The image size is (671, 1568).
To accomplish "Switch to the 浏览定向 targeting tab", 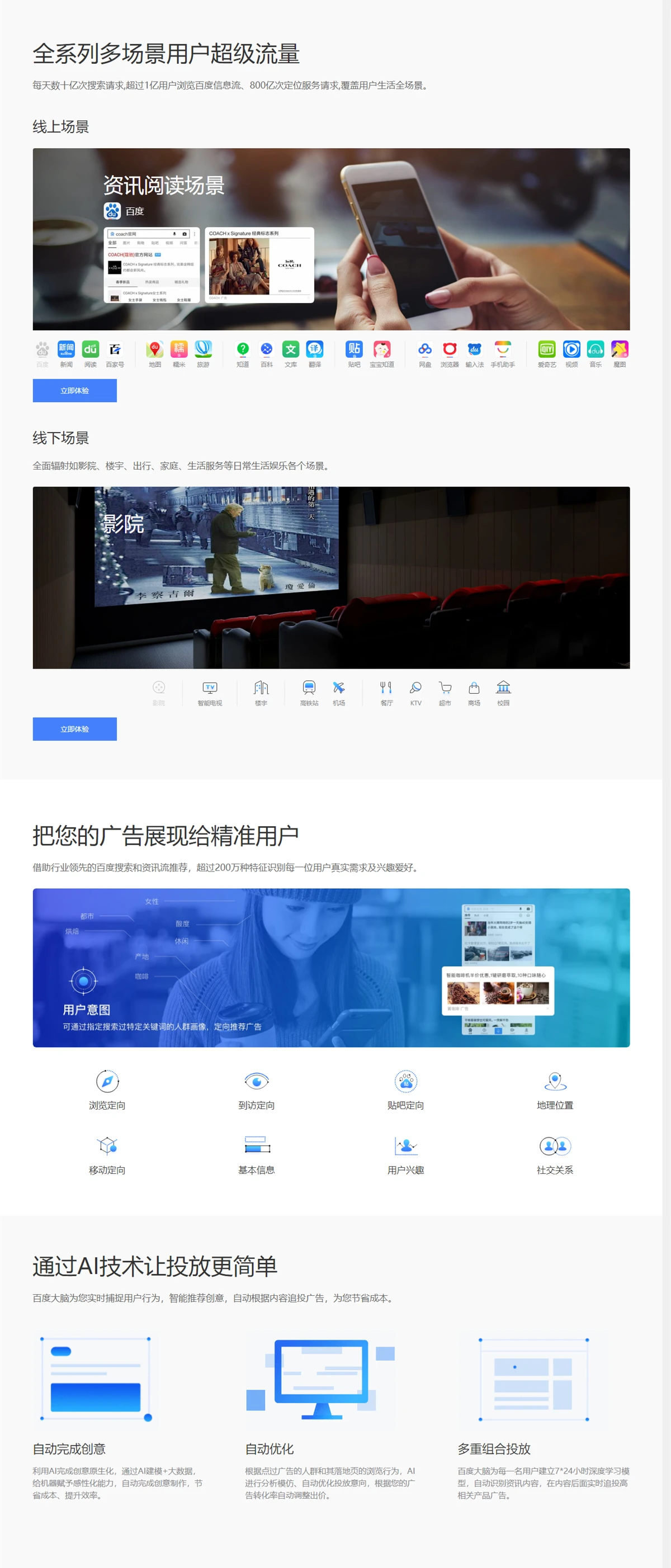I will coord(107,1089).
